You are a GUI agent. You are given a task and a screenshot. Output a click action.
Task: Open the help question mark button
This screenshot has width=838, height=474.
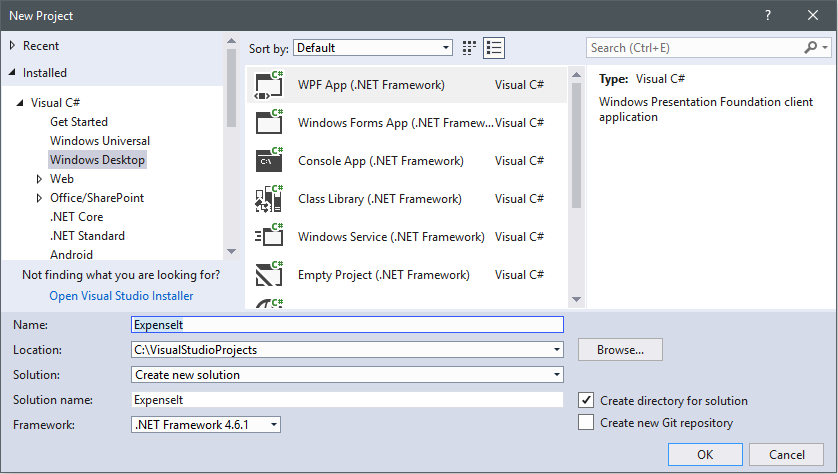coord(768,15)
